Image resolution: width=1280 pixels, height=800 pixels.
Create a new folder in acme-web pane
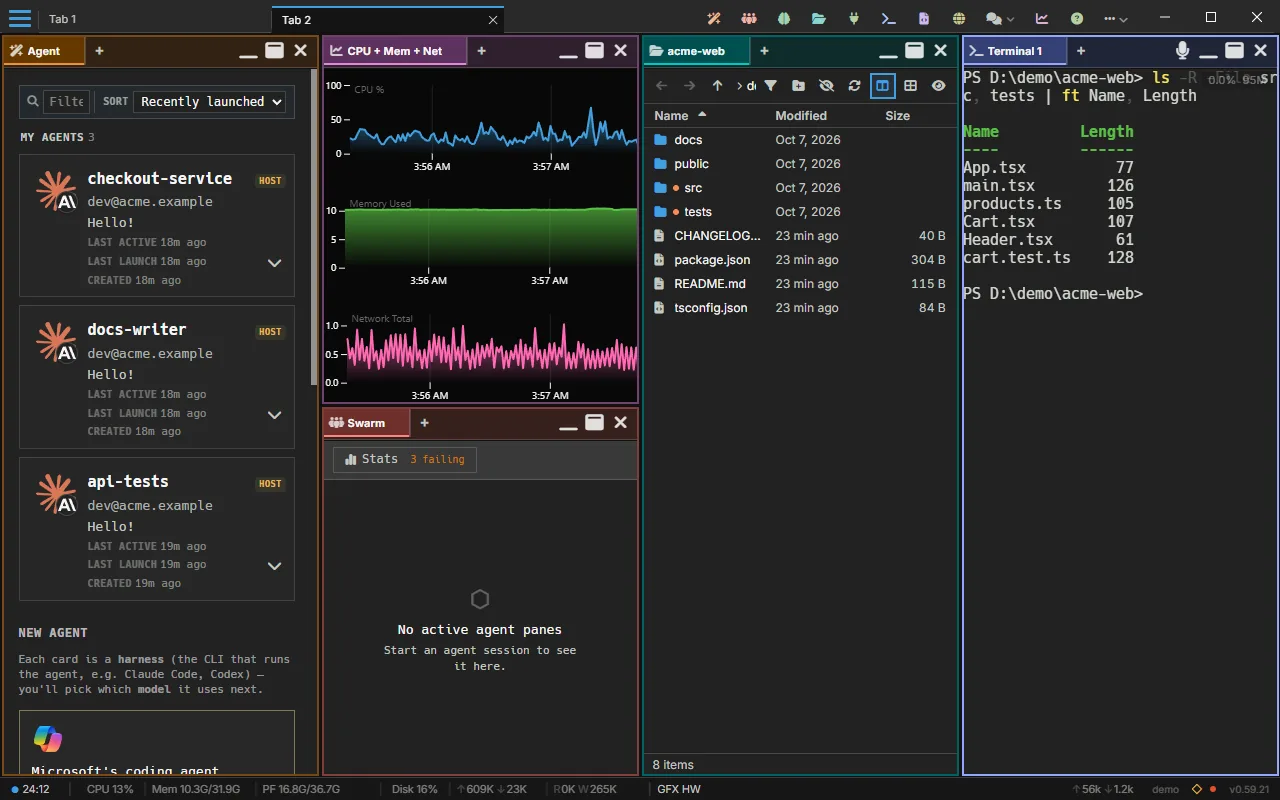click(x=798, y=86)
